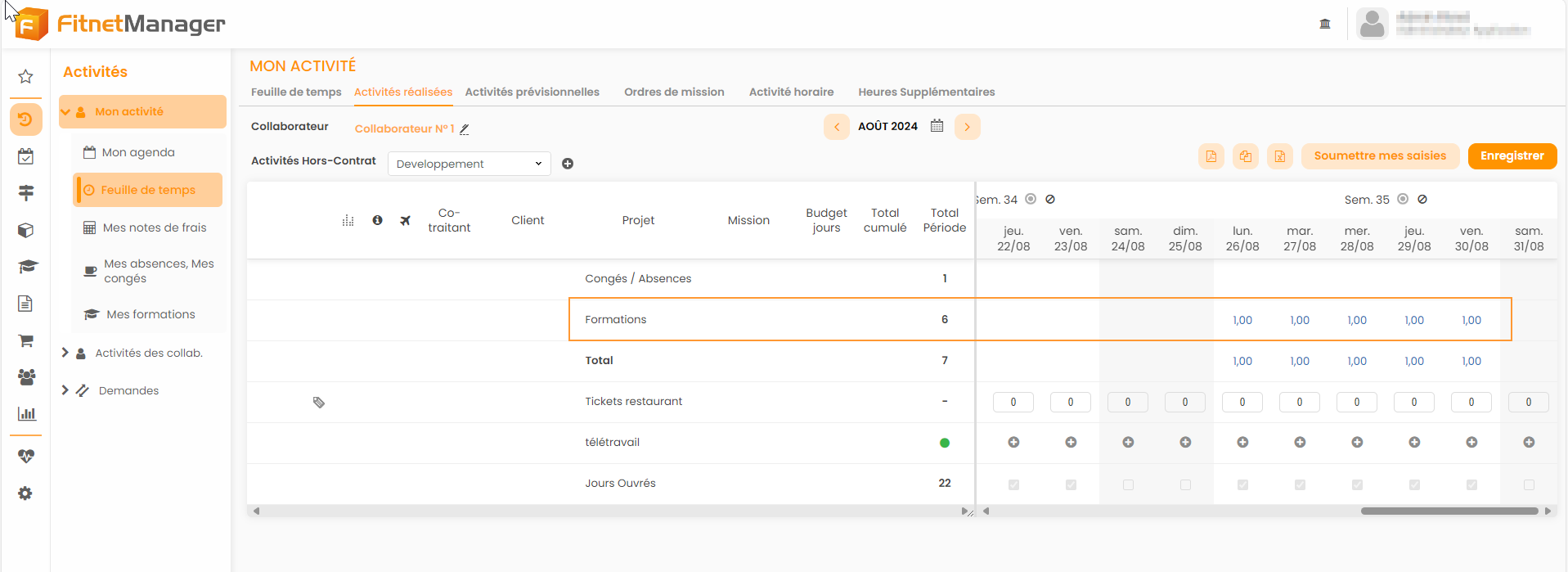Image resolution: width=1568 pixels, height=572 pixels.
Task: Click the Enregistrer button
Action: (x=1512, y=156)
